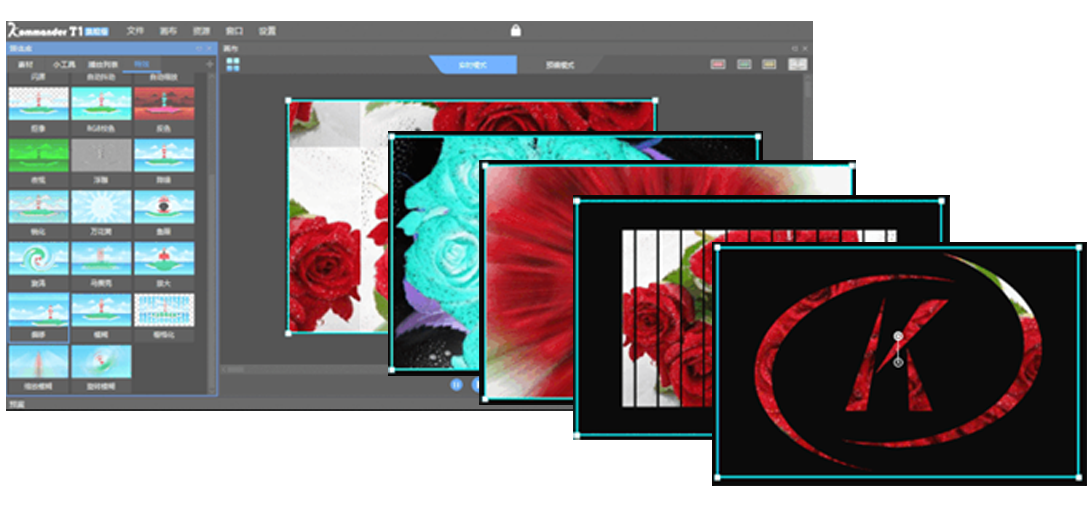Click the lock icon in the title bar
Screen dimensions: 1091x505
[x=516, y=30]
